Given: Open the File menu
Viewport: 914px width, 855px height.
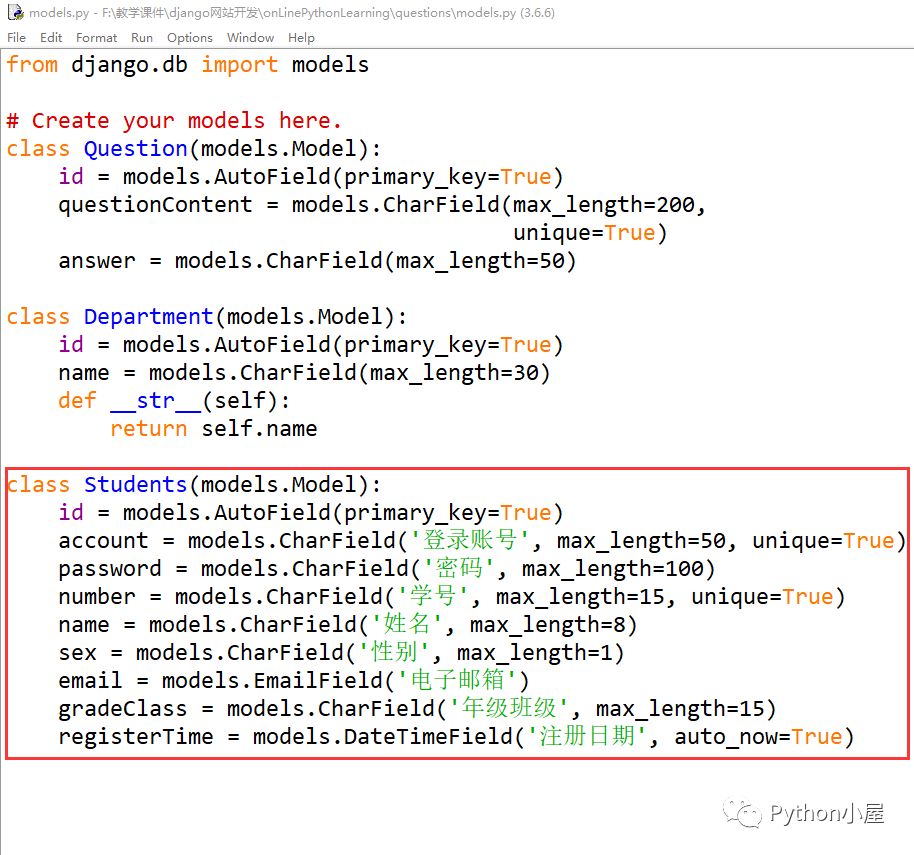Looking at the screenshot, I should [x=16, y=38].
